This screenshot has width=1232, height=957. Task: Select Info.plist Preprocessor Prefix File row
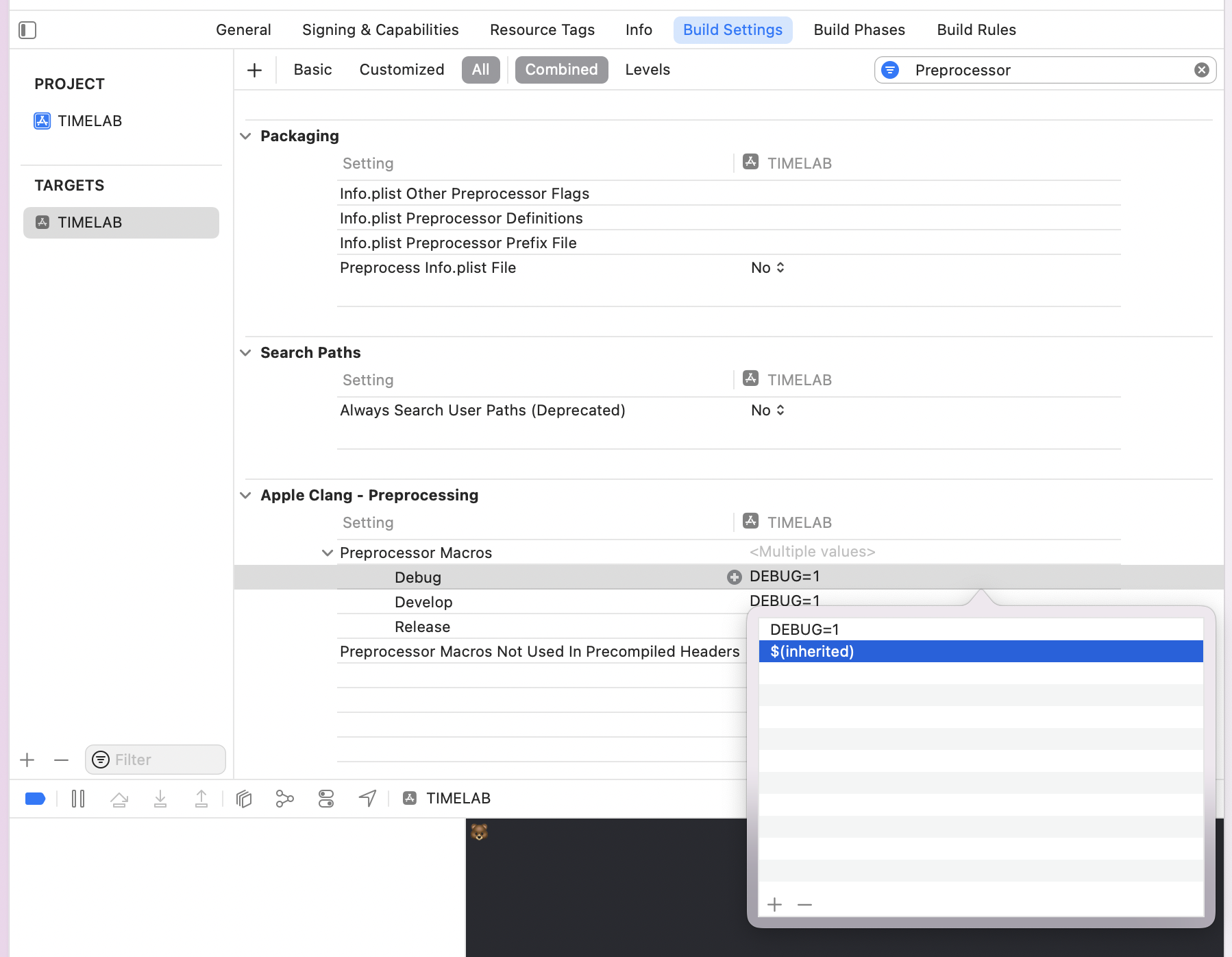[x=729, y=243]
